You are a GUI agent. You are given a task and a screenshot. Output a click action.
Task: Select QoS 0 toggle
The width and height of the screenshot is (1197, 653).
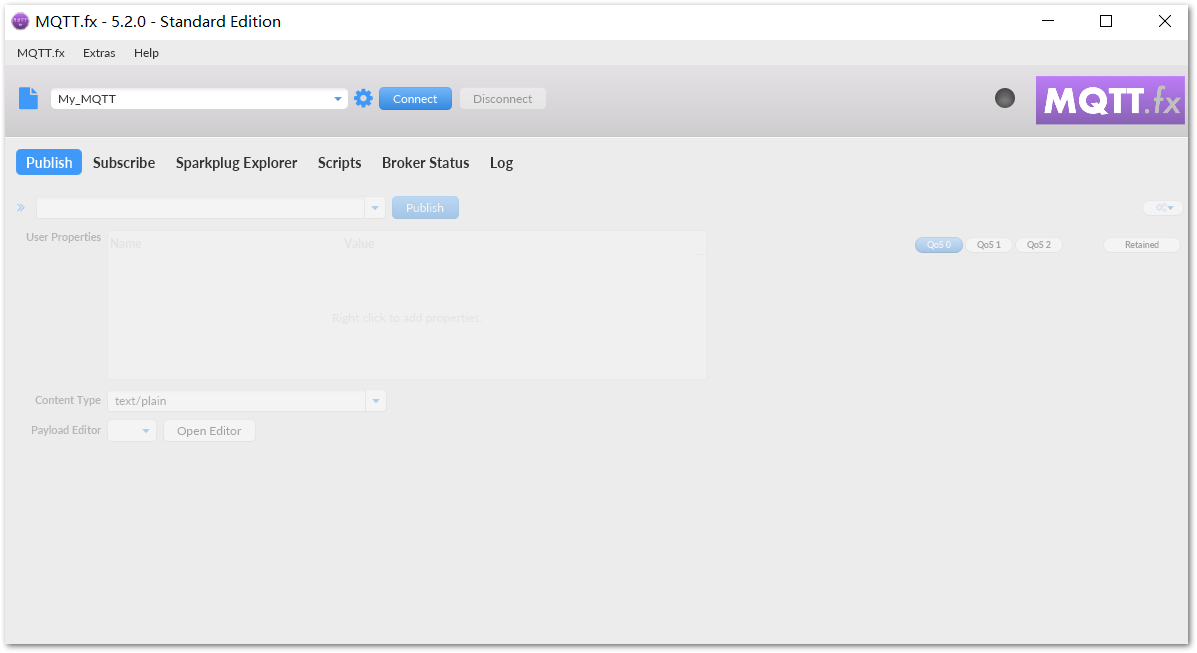tap(939, 245)
